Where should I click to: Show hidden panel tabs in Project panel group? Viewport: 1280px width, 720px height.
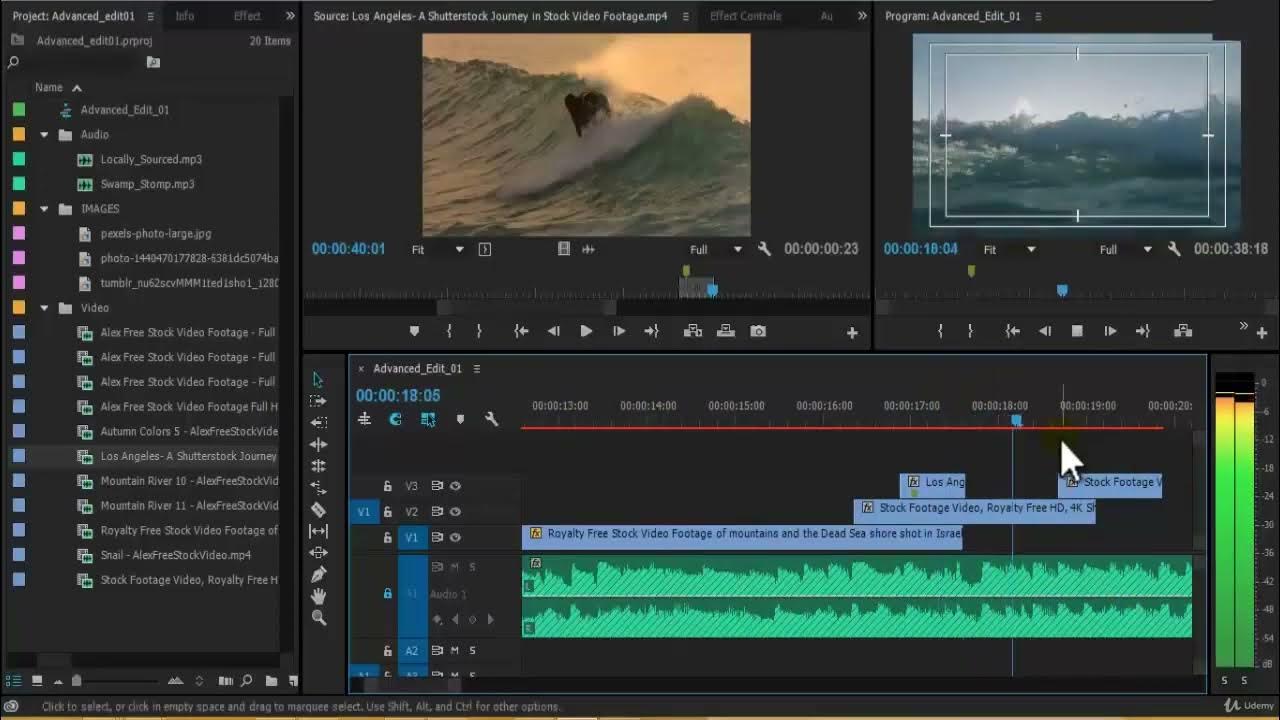tap(290, 16)
